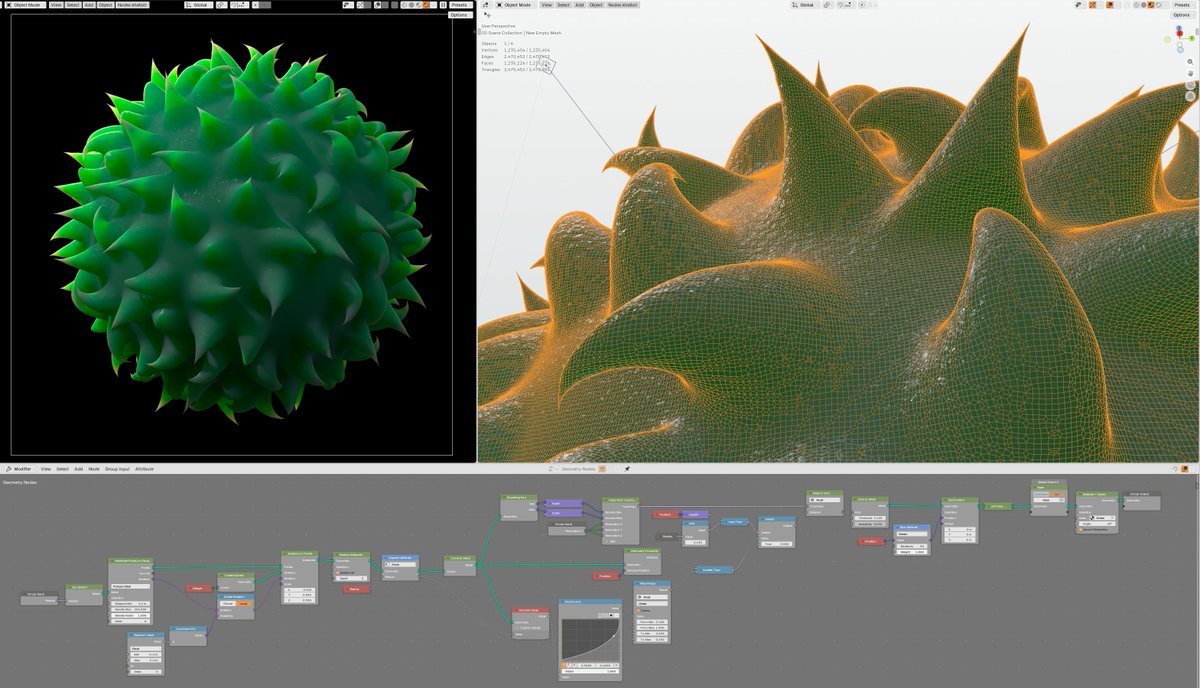Viewport: 1200px width, 688px height.
Task: Click inside Float Curve graph widget
Action: [x=590, y=639]
